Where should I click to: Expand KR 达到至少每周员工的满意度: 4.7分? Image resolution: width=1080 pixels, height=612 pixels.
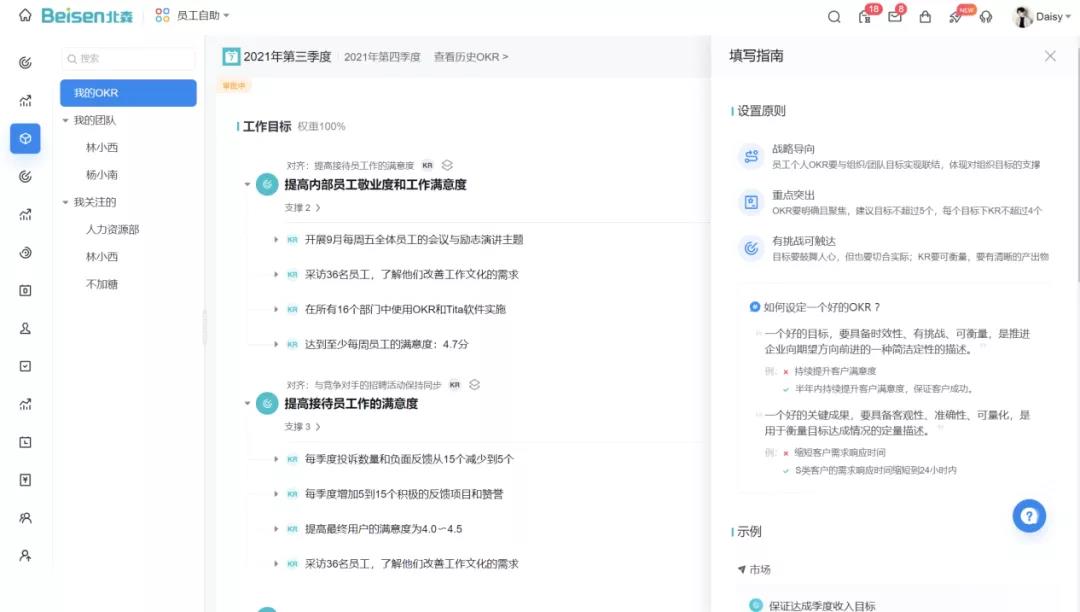click(x=276, y=344)
